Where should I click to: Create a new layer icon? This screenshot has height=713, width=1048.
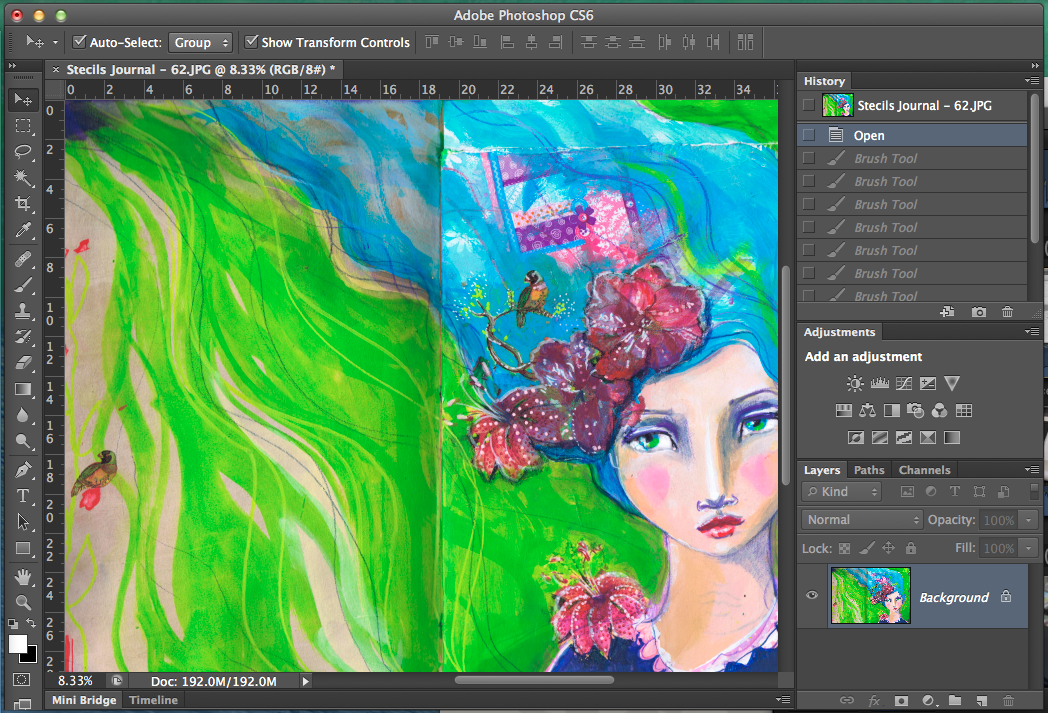click(x=981, y=700)
